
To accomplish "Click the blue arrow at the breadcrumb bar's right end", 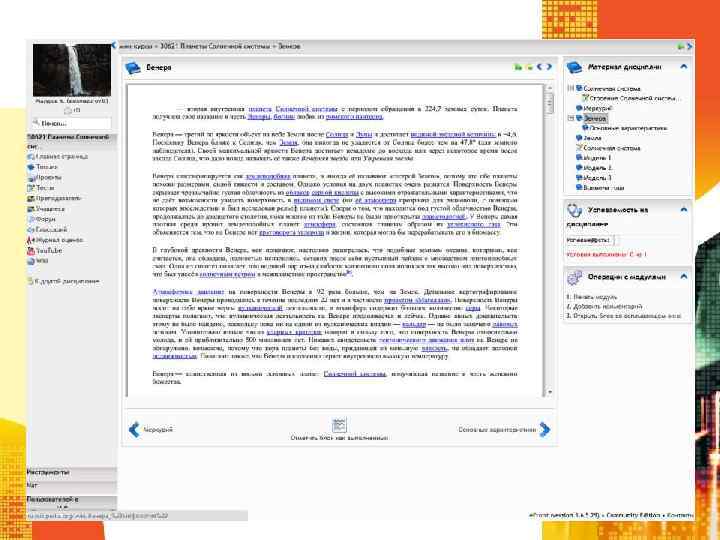I will pyautogui.click(x=689, y=46).
